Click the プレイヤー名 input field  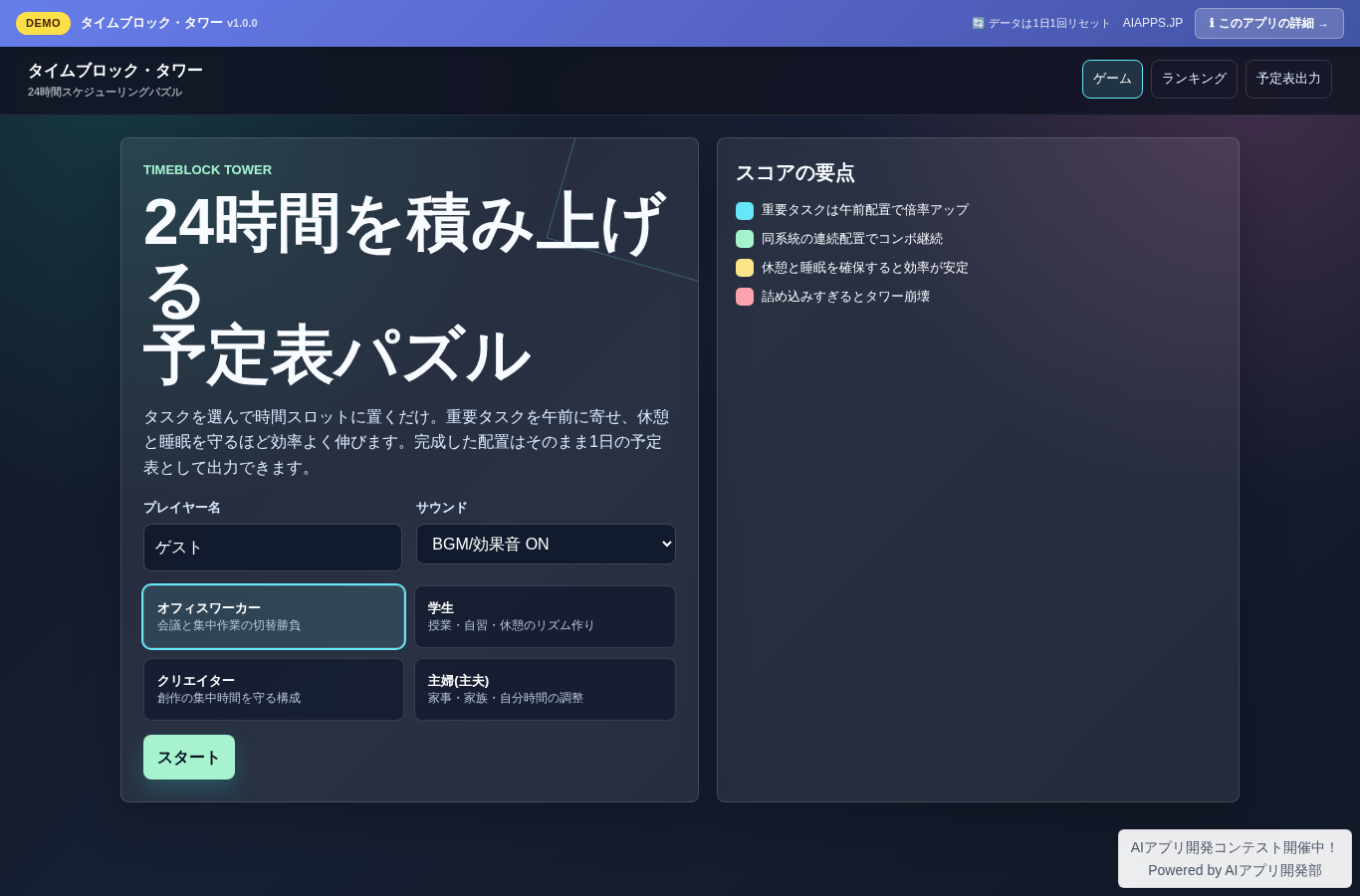(x=273, y=548)
